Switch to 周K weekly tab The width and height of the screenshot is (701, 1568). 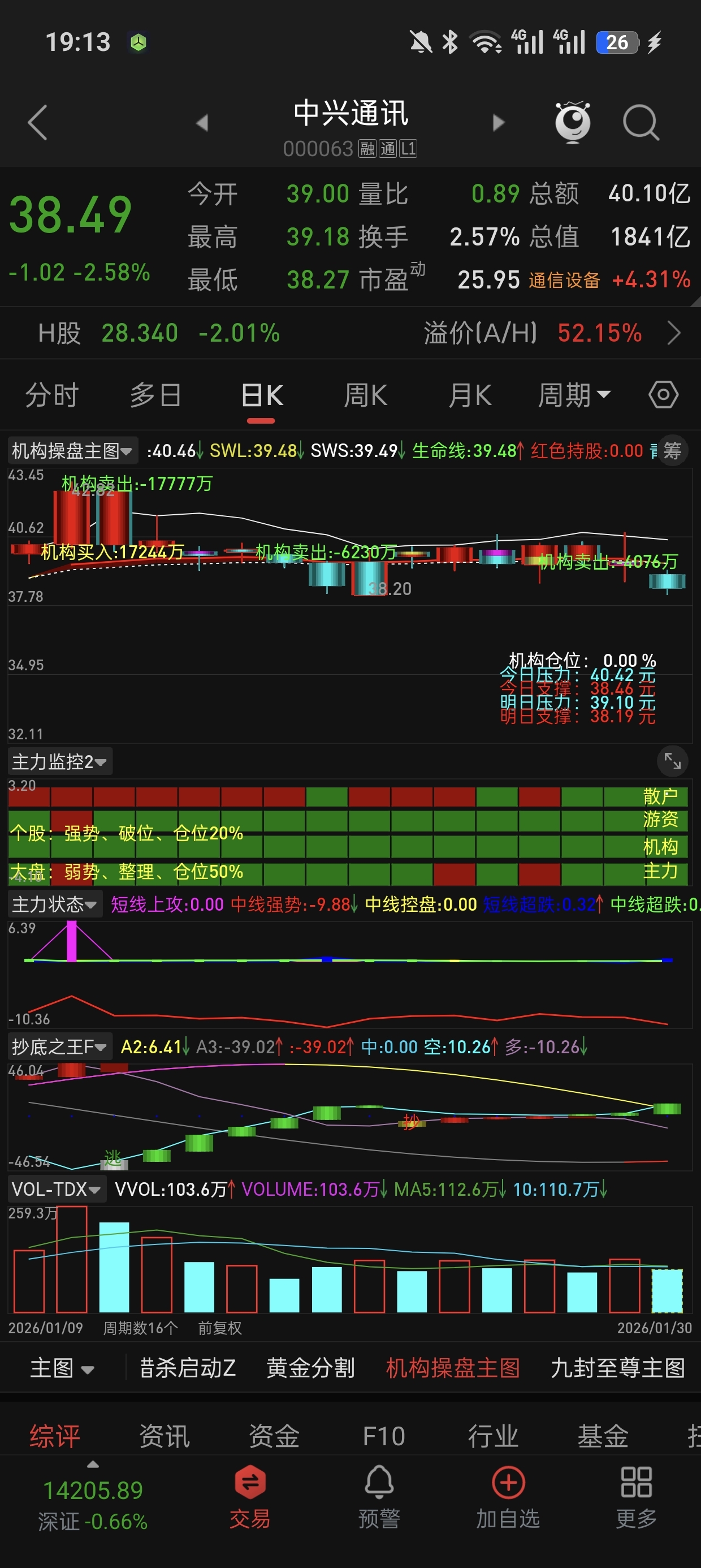click(366, 395)
